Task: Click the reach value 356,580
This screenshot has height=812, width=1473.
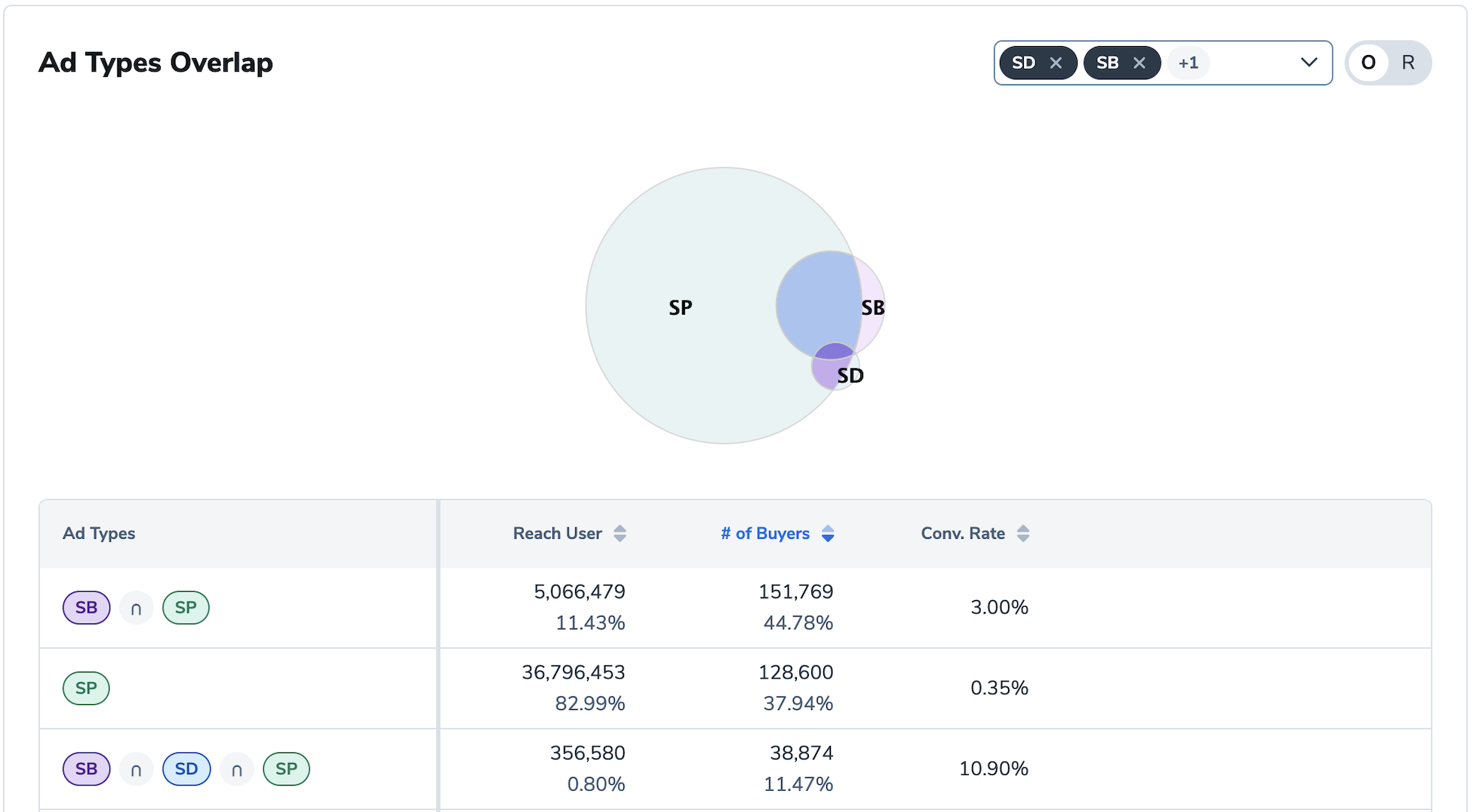Action: tap(588, 753)
